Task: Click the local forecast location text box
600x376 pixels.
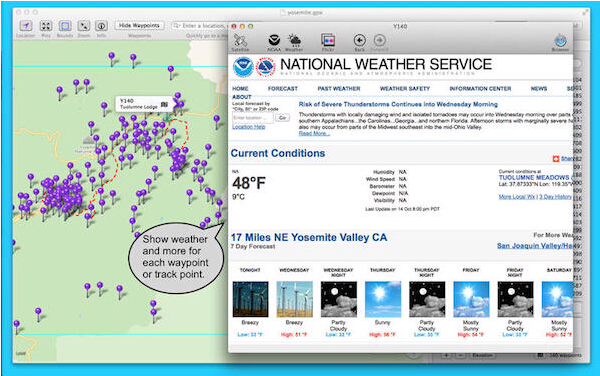Action: (253, 118)
